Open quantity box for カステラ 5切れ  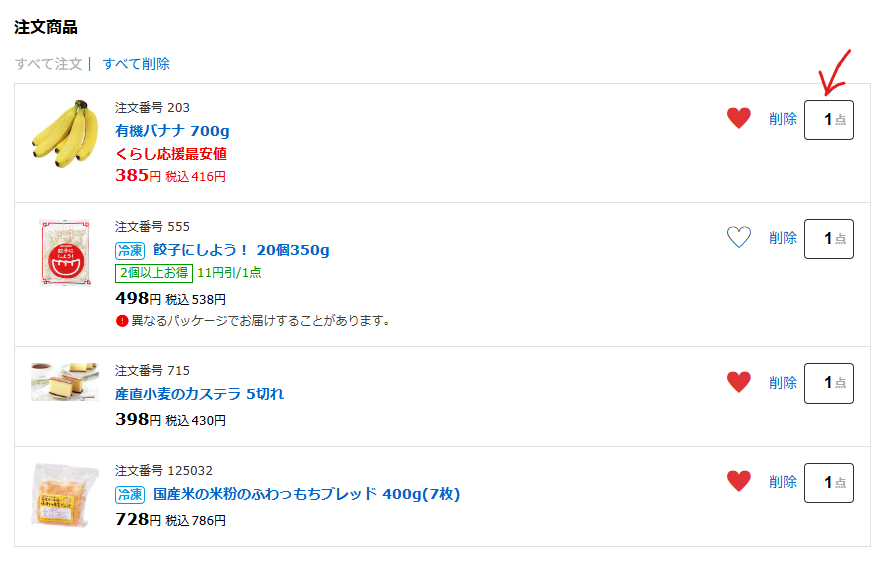(x=828, y=383)
